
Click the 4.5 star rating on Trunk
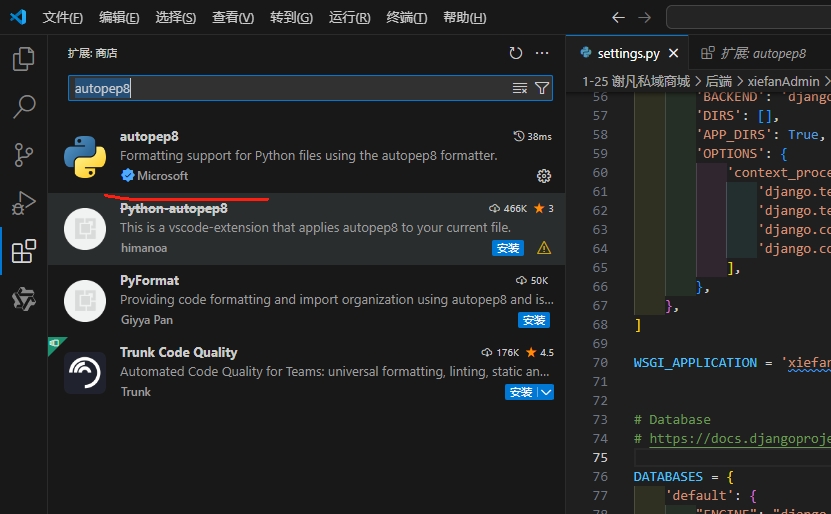tap(540, 352)
